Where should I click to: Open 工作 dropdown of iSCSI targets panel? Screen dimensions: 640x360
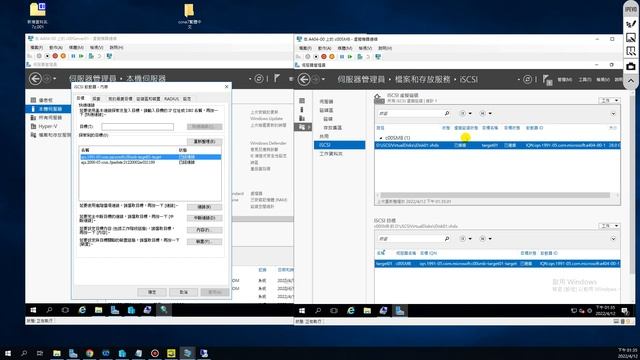(x=609, y=226)
